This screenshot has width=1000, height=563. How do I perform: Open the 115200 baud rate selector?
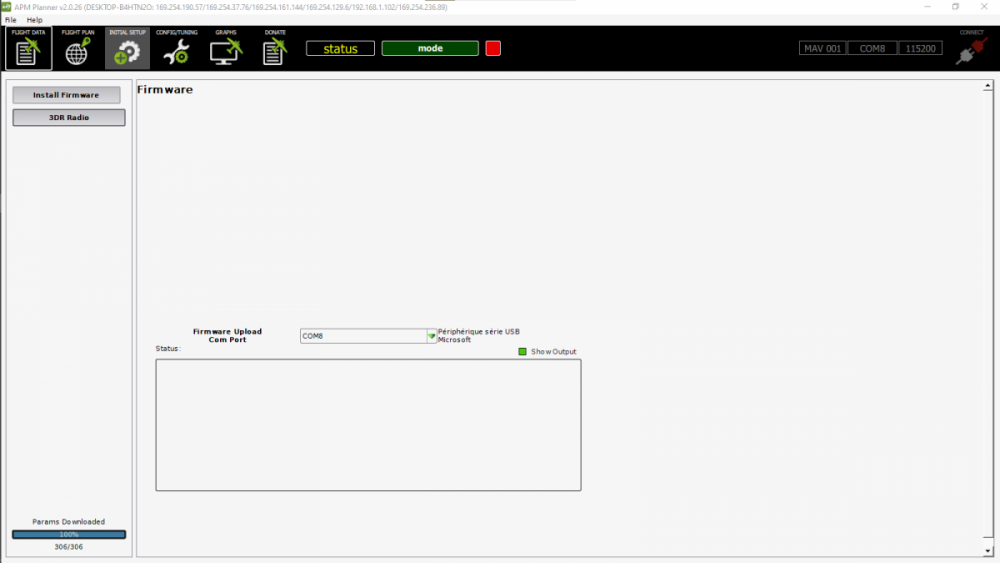(x=920, y=48)
